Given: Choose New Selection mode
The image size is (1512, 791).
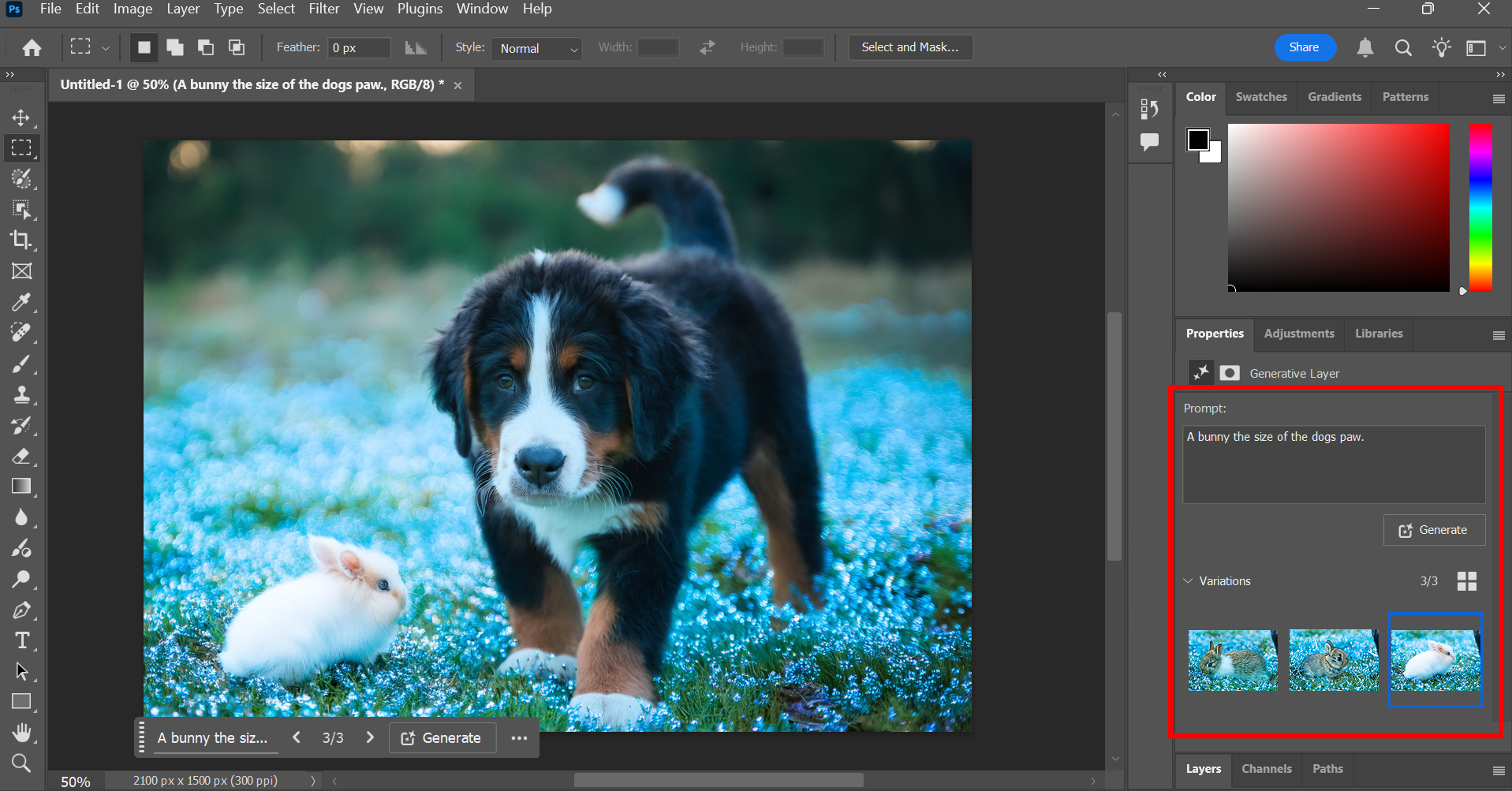Looking at the screenshot, I should pos(144,47).
